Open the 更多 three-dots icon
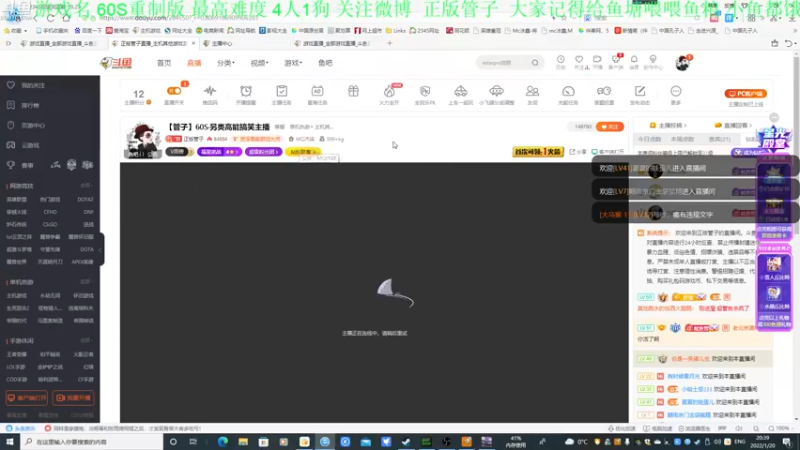Image resolution: width=800 pixels, height=450 pixels. click(676, 91)
